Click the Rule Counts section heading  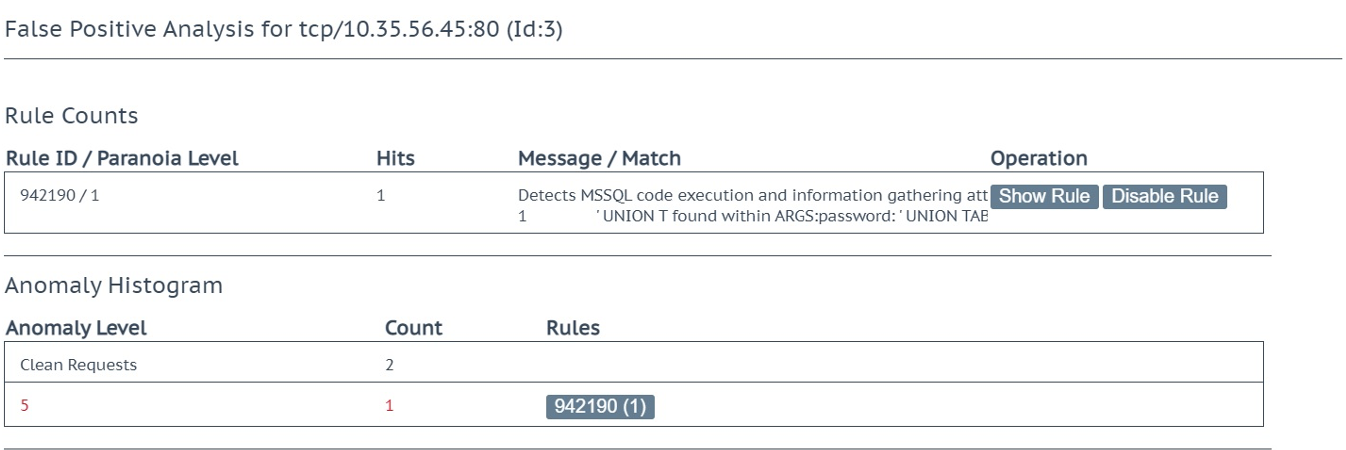pyautogui.click(x=72, y=116)
